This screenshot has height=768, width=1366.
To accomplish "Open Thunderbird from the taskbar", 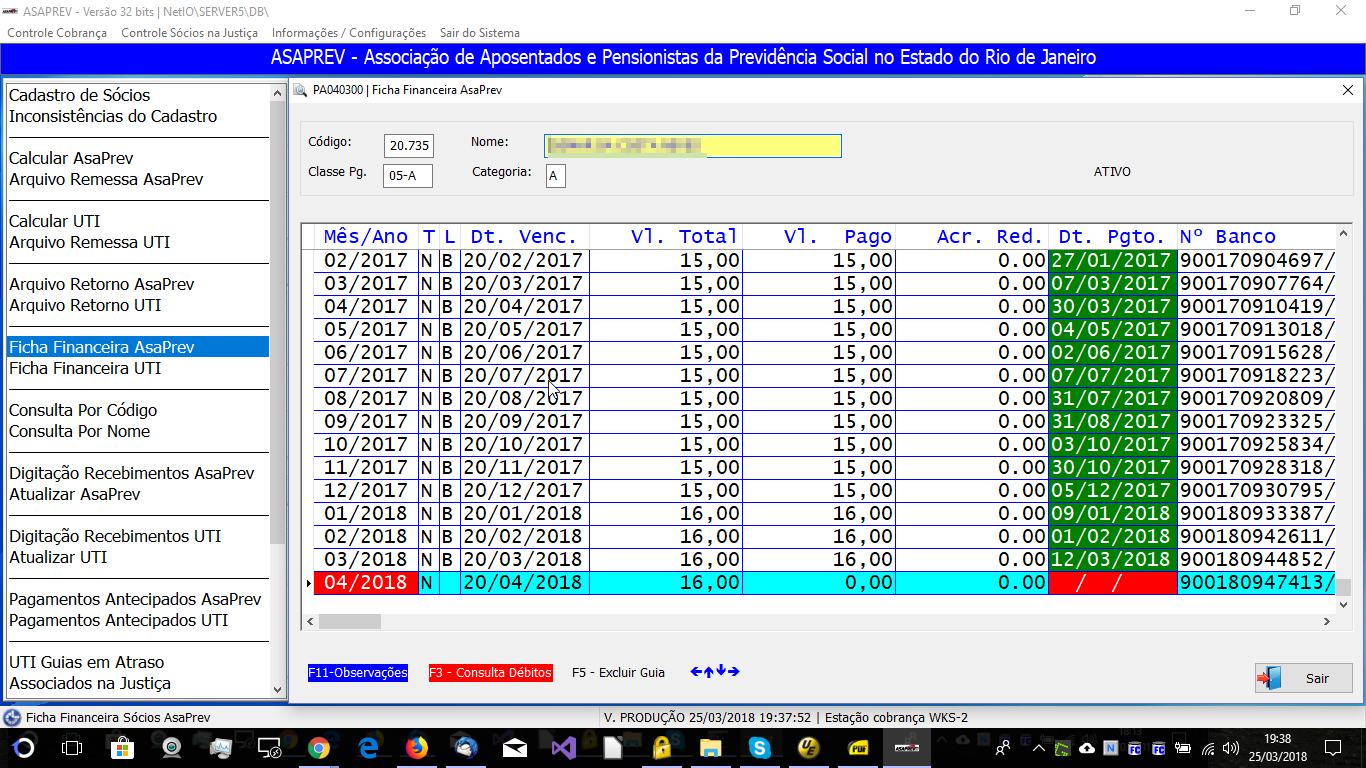I will pos(466,747).
